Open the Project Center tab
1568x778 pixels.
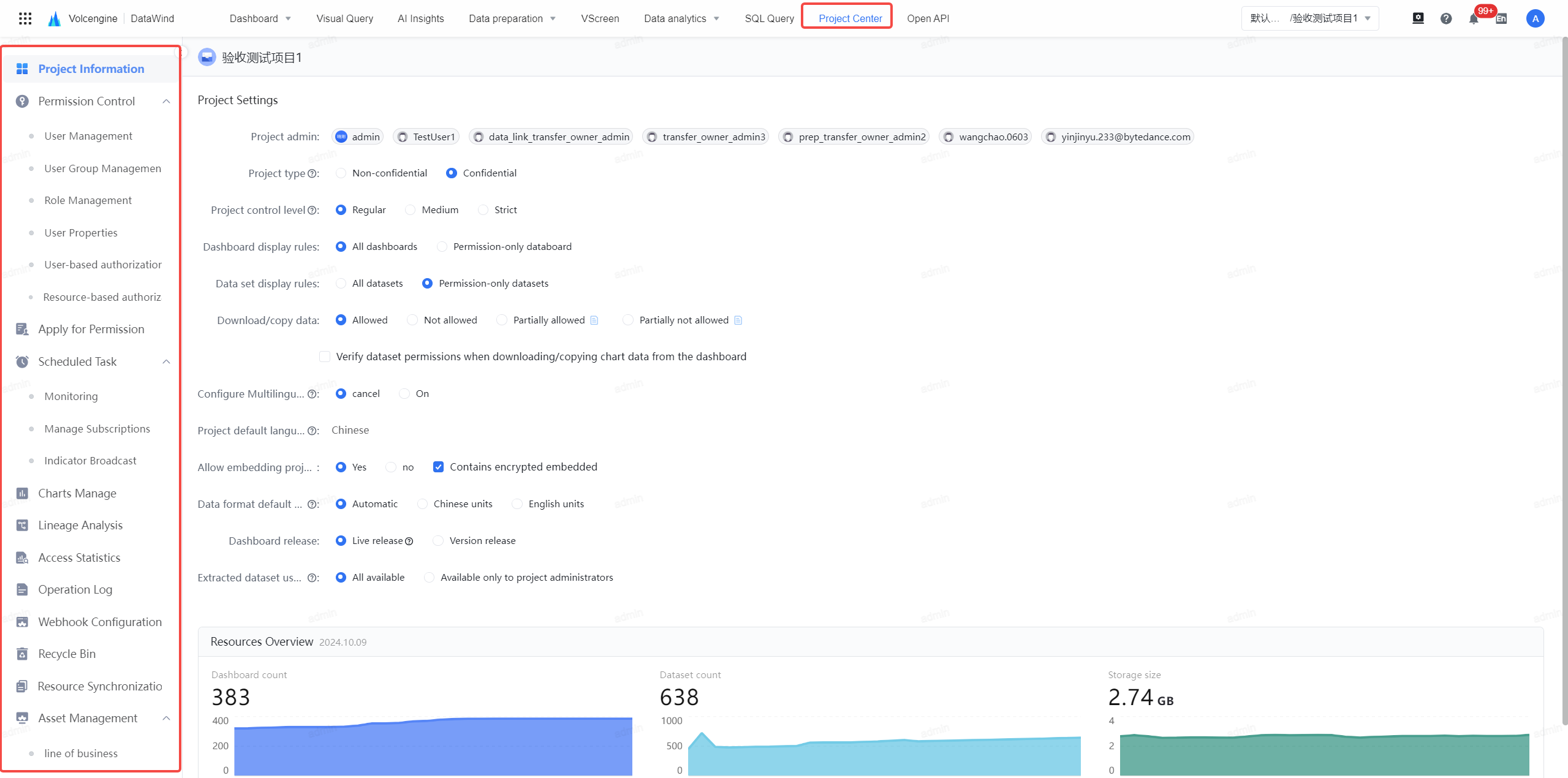[x=850, y=18]
